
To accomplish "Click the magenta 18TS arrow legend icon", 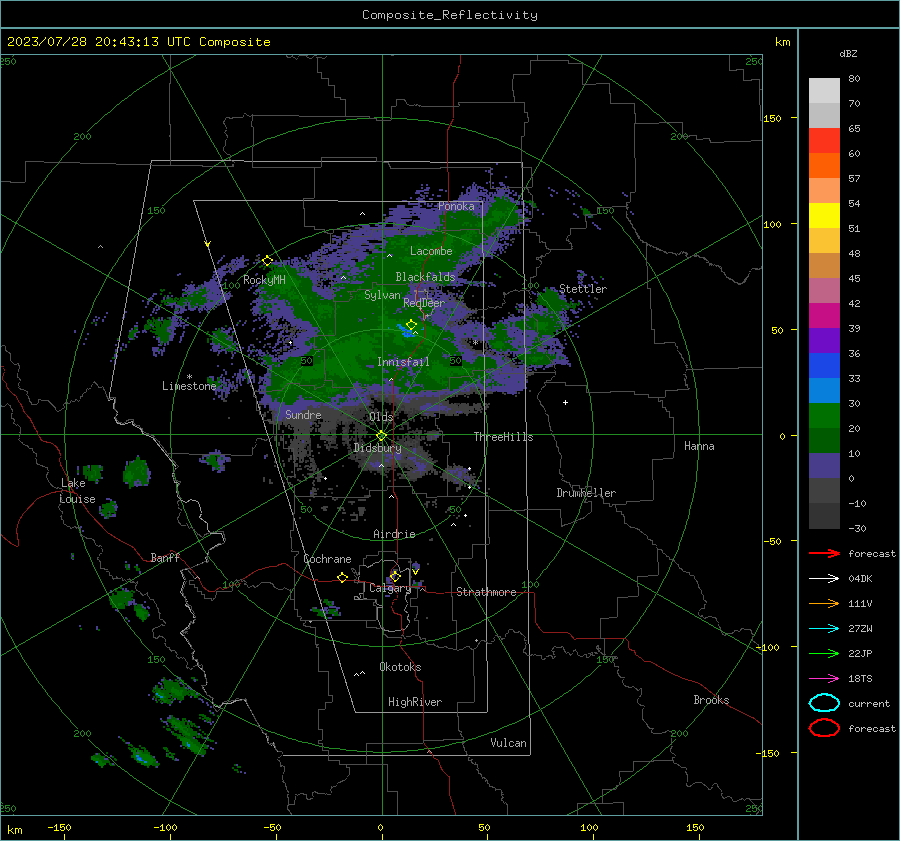I will [824, 679].
